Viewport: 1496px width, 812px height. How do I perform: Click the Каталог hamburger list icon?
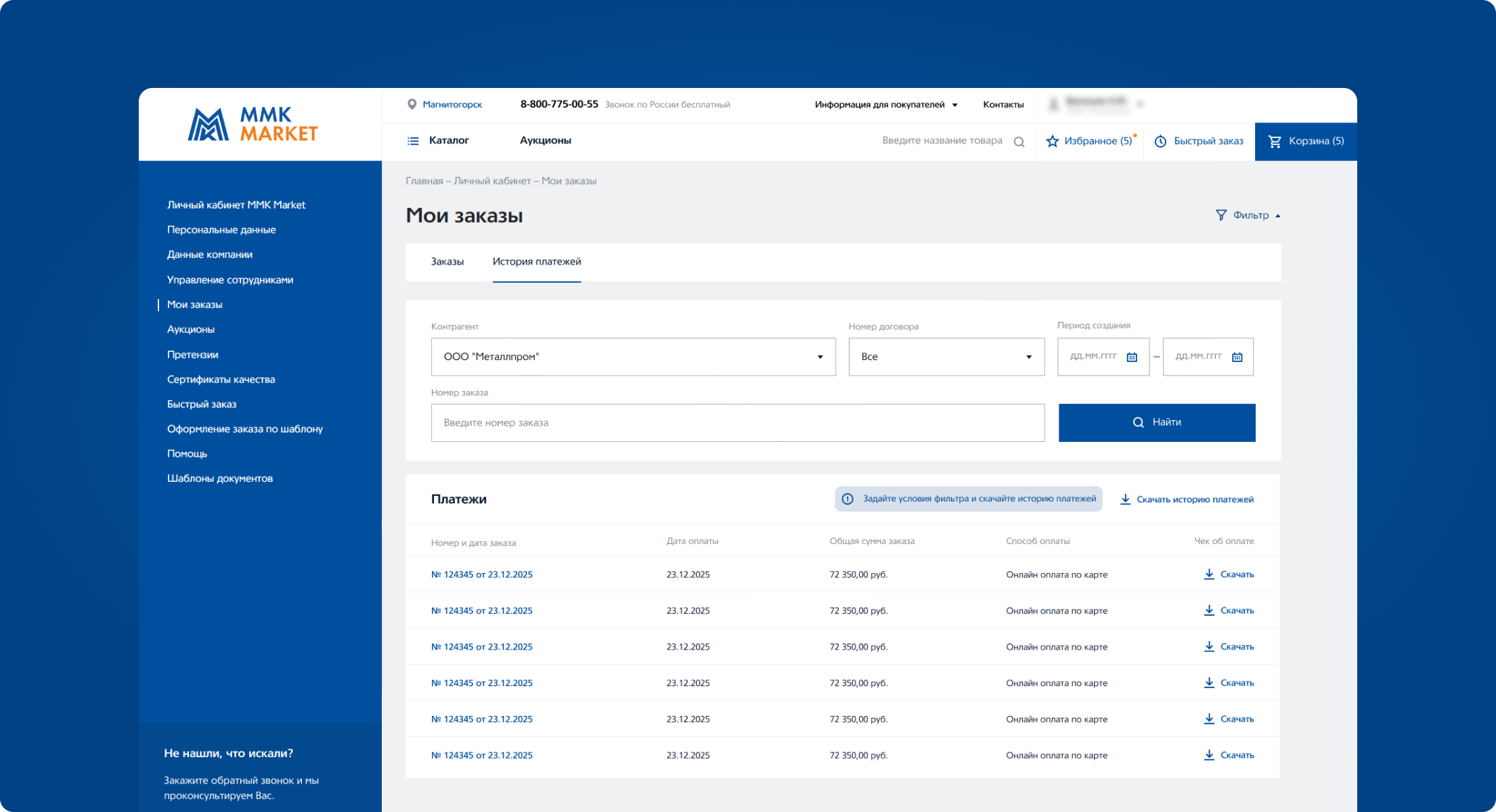click(x=413, y=141)
